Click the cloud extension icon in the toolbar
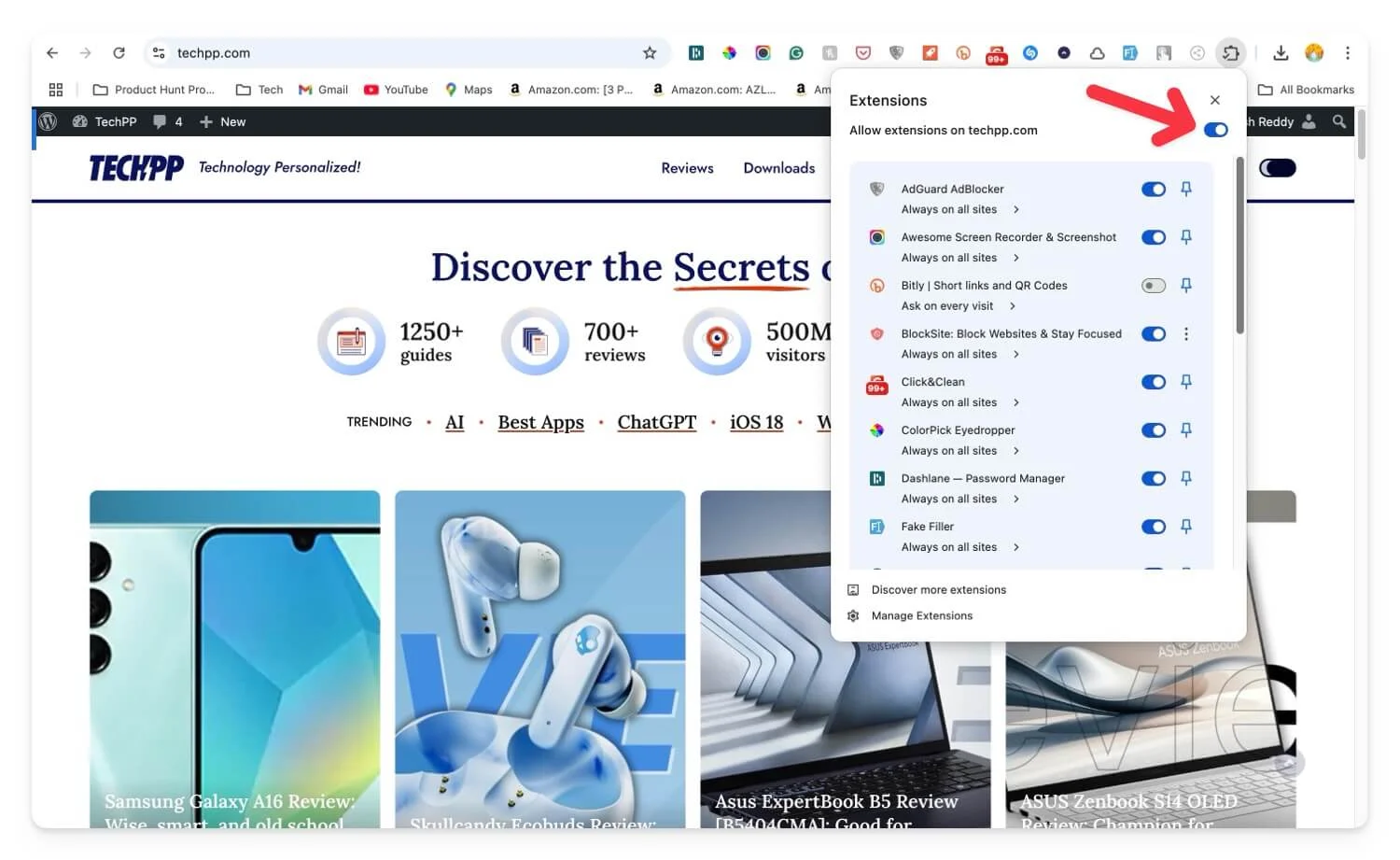This screenshot has width=1400, height=860. [x=1098, y=53]
